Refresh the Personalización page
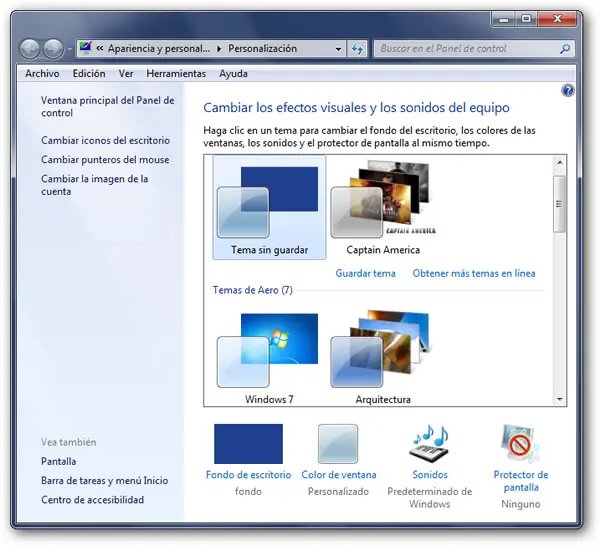 coord(357,49)
